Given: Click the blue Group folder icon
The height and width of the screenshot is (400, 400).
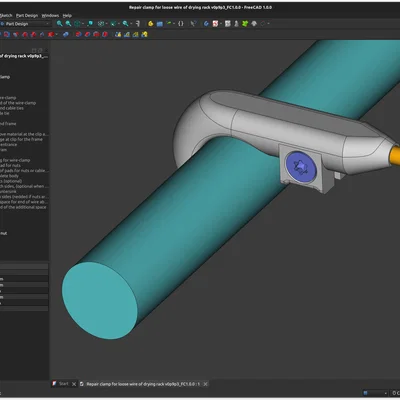Looking at the screenshot, I should coord(160,24).
